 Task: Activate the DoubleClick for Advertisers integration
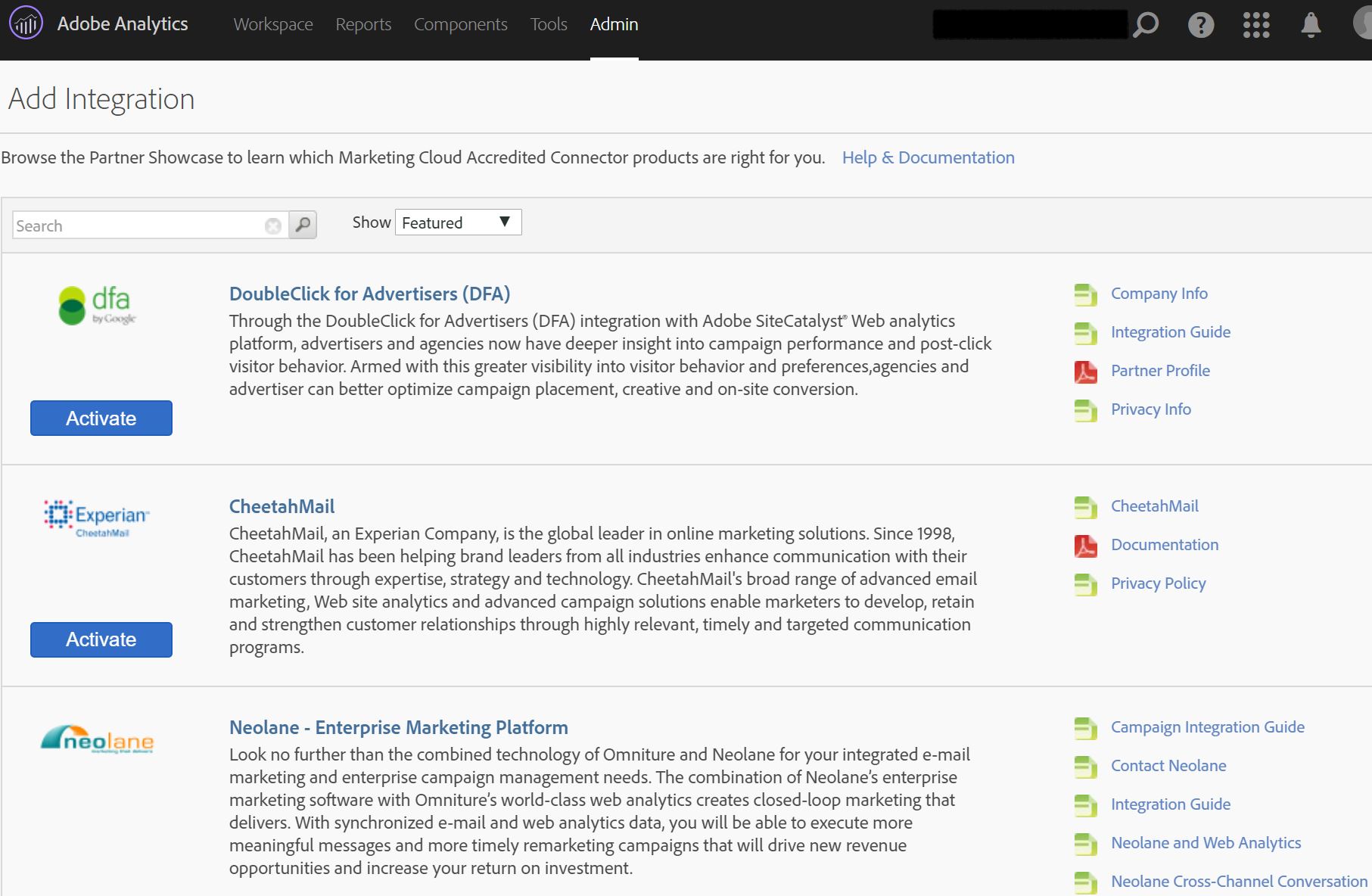[x=101, y=418]
